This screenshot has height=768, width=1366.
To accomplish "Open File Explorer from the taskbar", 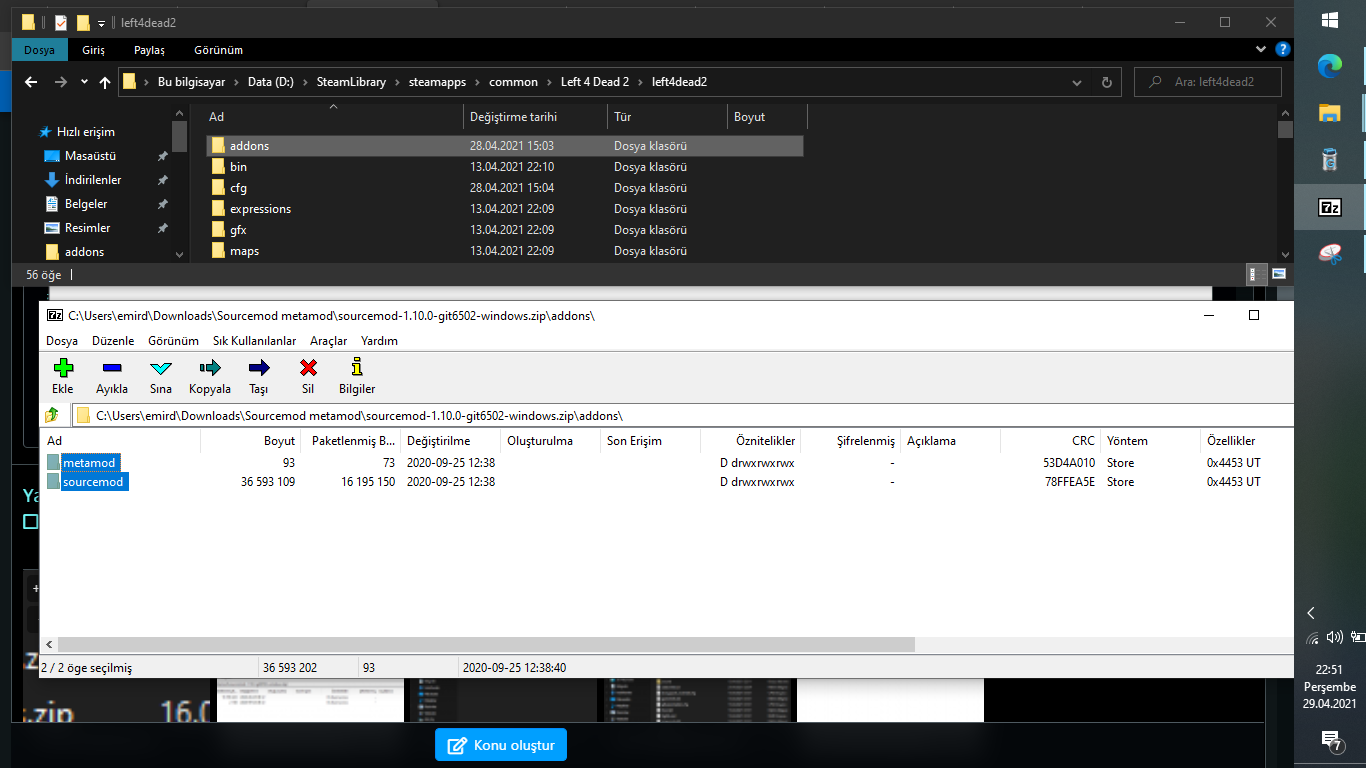I will [1330, 112].
